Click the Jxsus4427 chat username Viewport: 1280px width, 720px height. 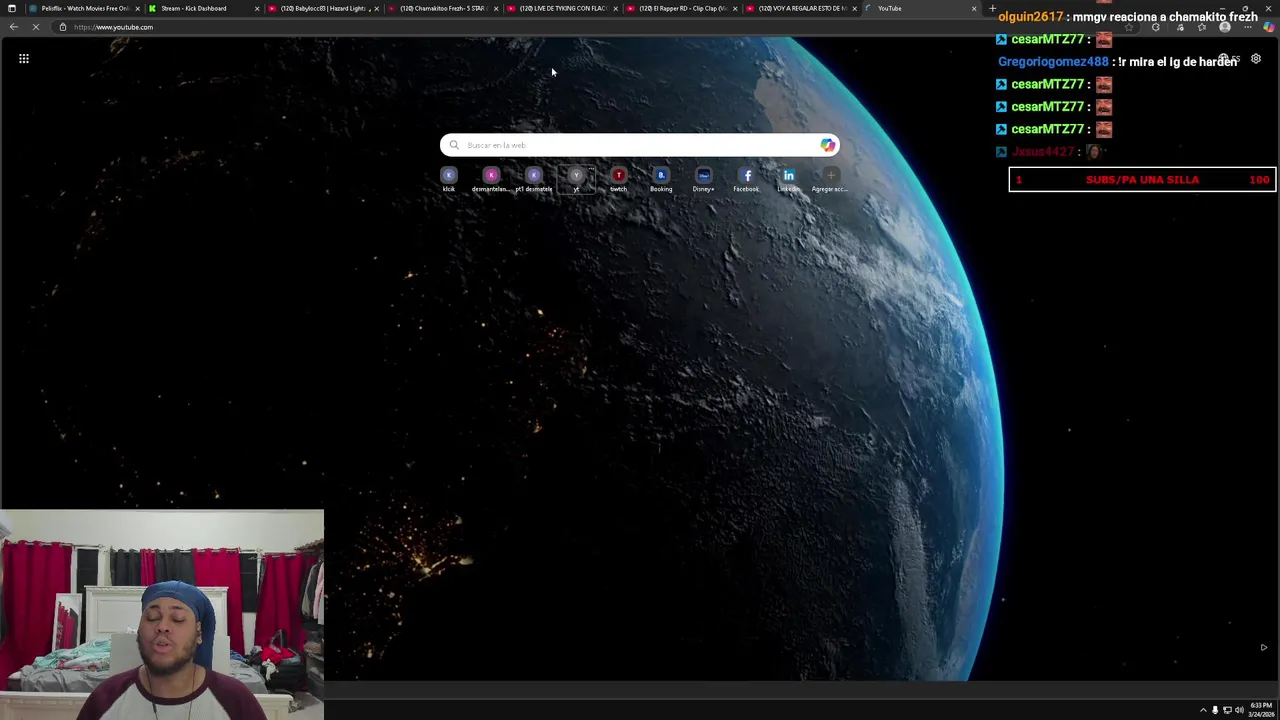1043,151
